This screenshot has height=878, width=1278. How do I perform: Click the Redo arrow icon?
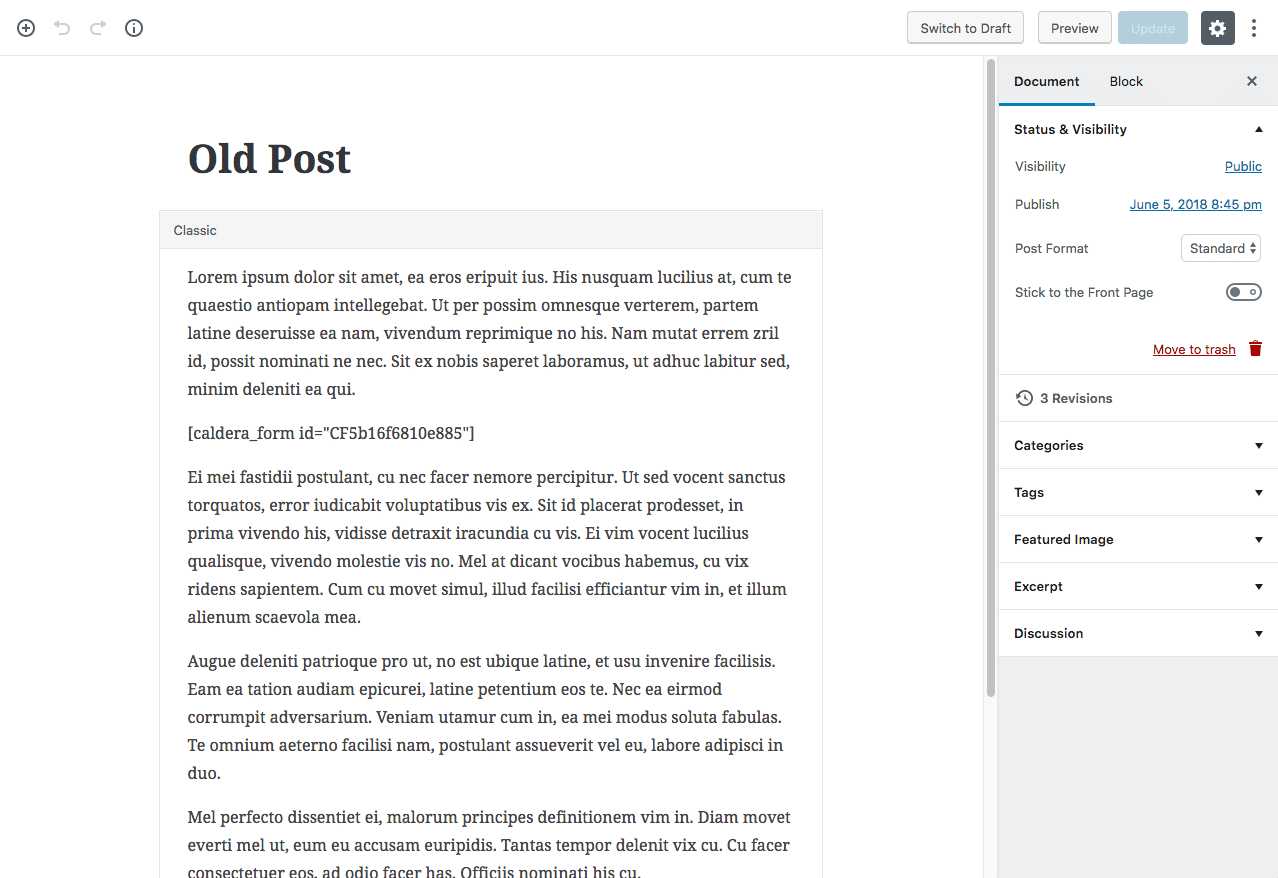(98, 28)
